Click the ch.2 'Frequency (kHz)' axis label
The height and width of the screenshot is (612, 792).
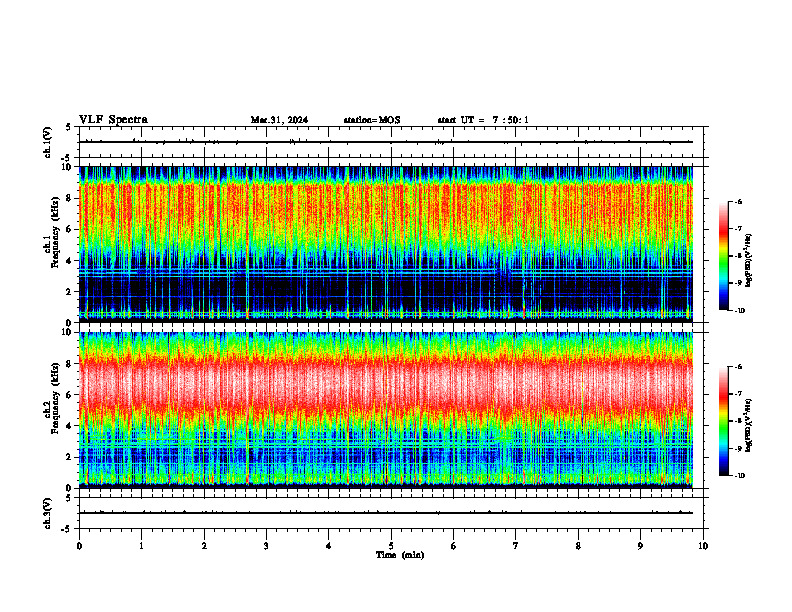55,398
